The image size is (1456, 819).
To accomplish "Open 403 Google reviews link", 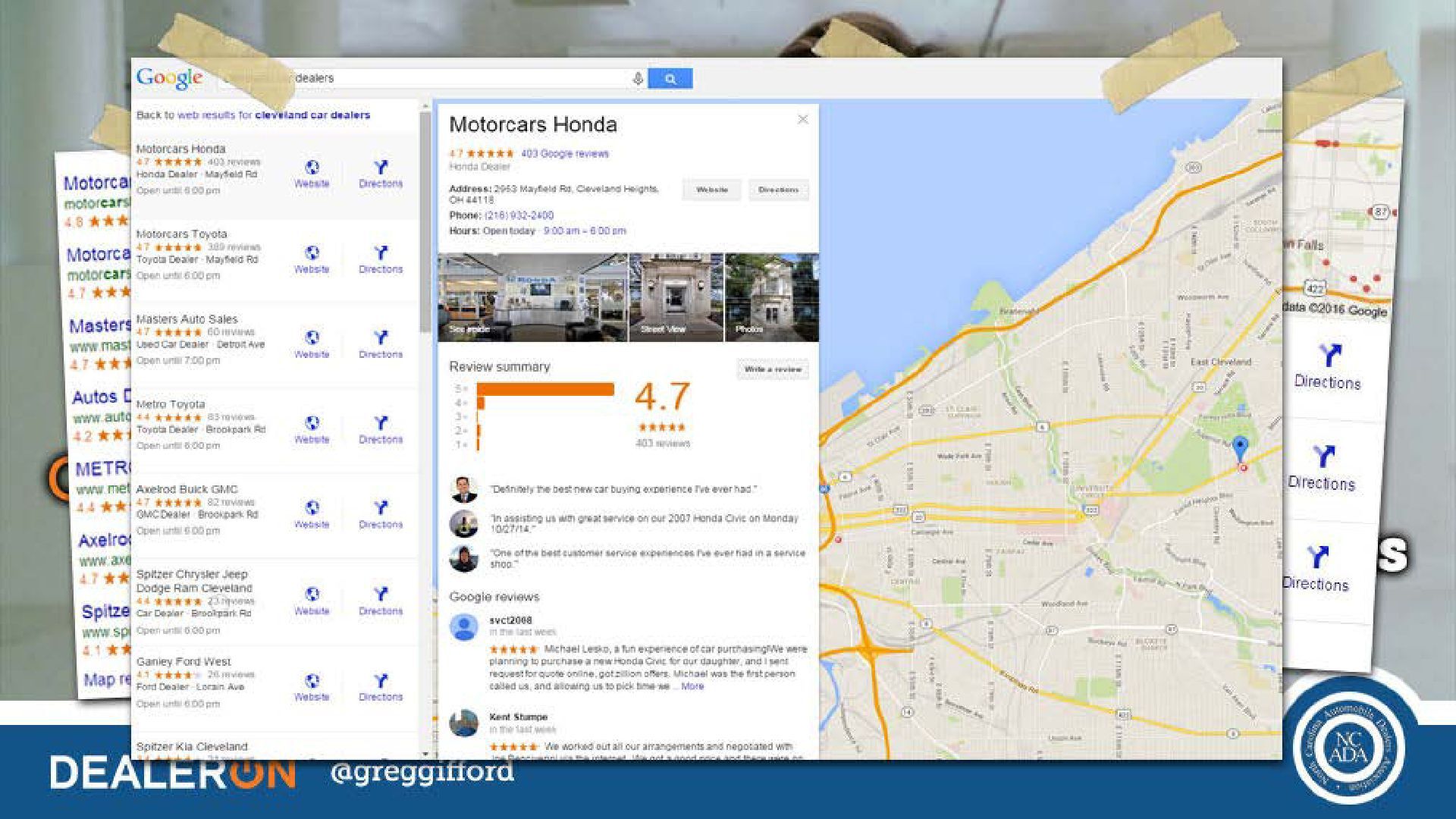I will tap(565, 153).
